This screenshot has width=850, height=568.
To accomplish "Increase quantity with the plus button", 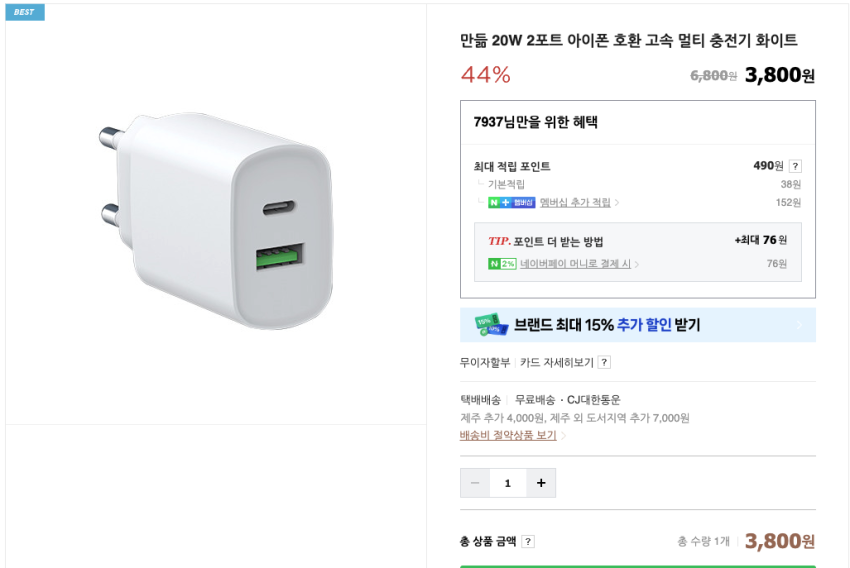I will pyautogui.click(x=541, y=483).
